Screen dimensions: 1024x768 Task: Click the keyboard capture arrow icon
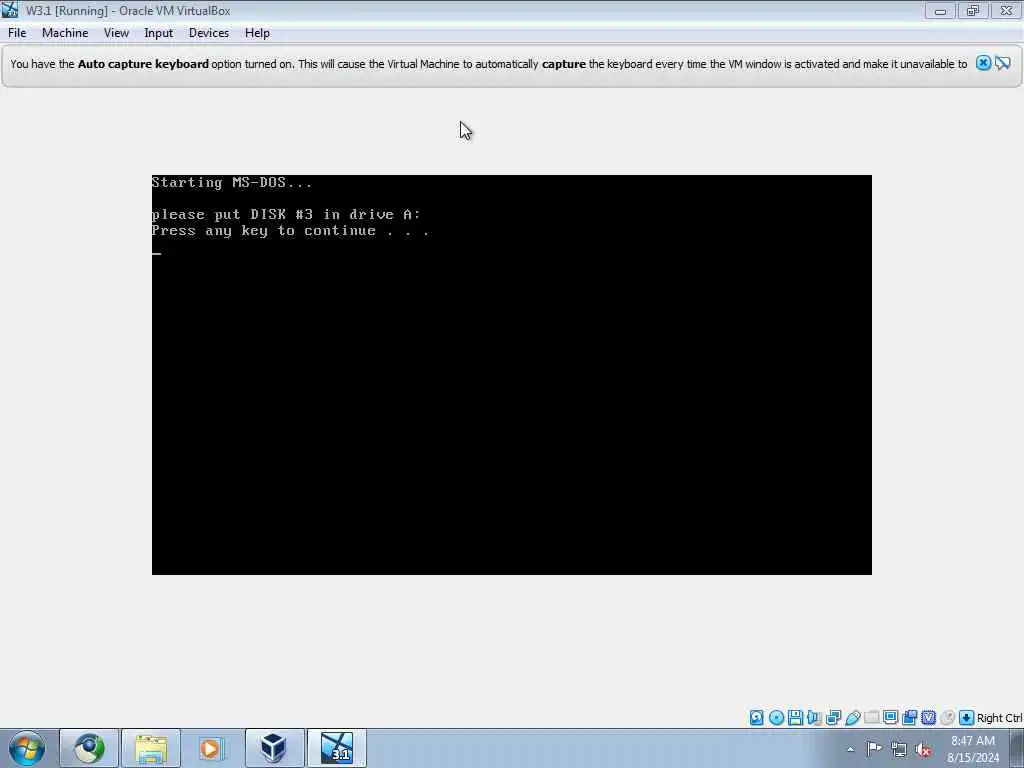(x=967, y=718)
